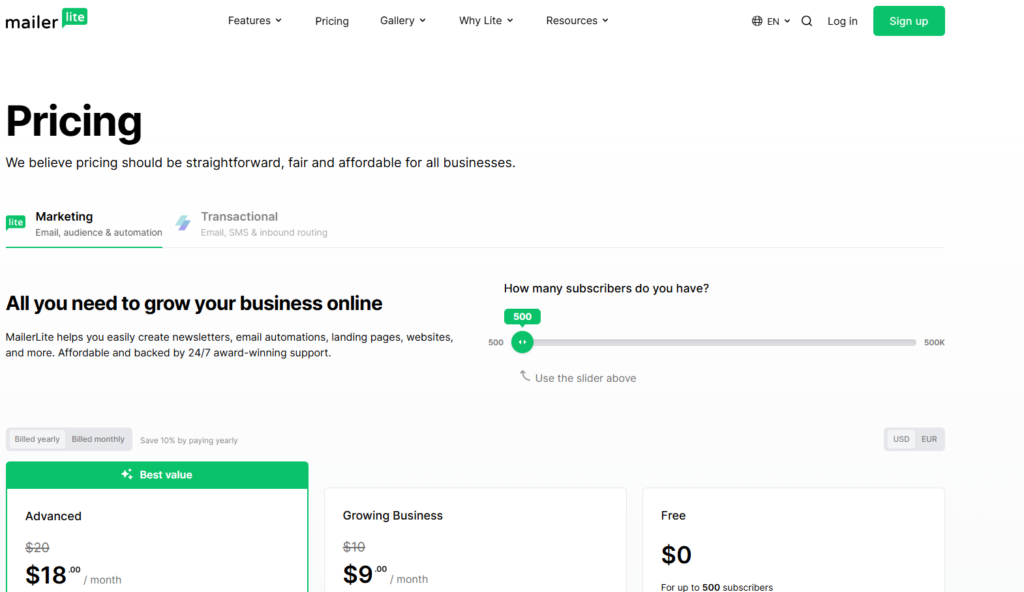Viewport: 1024px width, 592px height.
Task: Click the subscriber slider handle
Action: tap(522, 342)
